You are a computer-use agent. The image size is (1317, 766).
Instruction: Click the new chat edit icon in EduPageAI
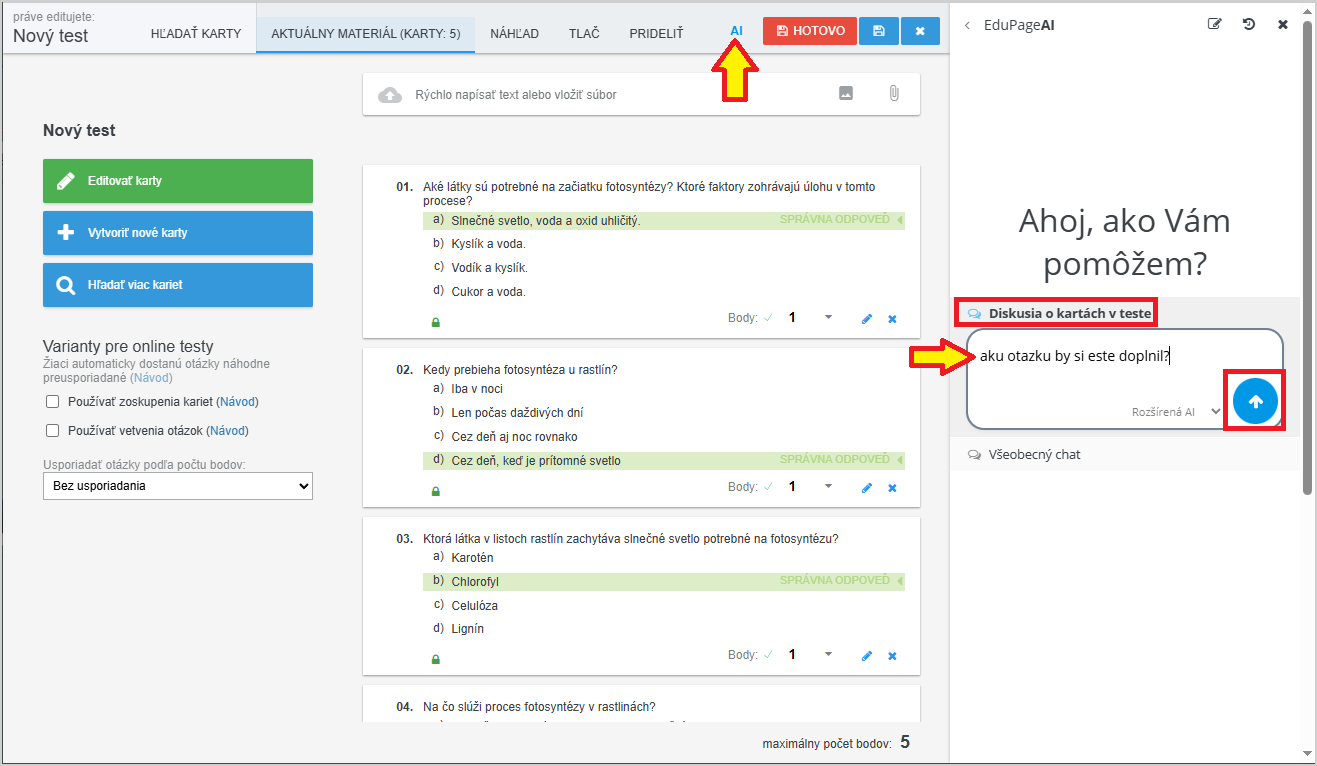click(1214, 25)
